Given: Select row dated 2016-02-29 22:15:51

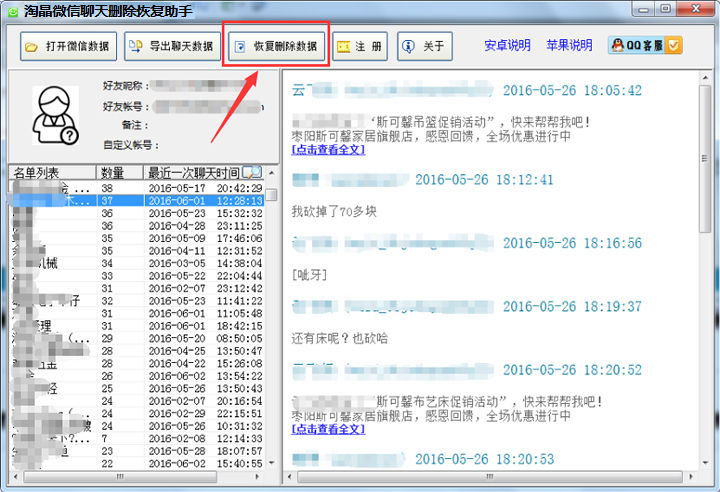Looking at the screenshot, I should (137, 413).
